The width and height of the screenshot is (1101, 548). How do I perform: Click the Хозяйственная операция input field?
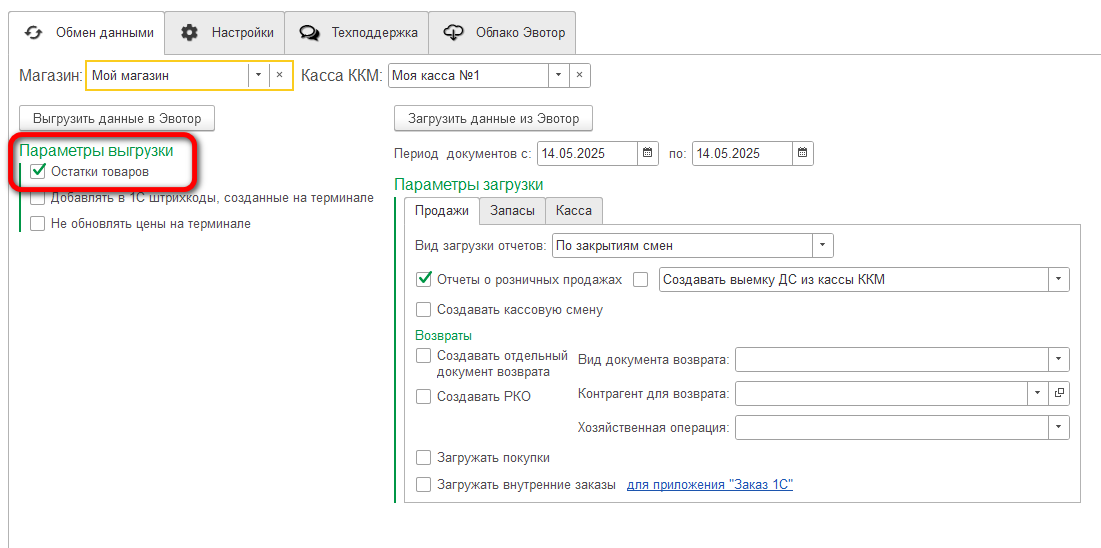pyautogui.click(x=892, y=427)
